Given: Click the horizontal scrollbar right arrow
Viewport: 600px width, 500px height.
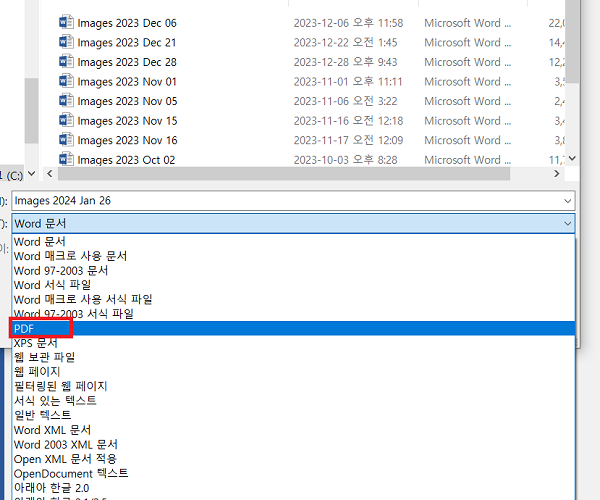Looking at the screenshot, I should 557,174.
